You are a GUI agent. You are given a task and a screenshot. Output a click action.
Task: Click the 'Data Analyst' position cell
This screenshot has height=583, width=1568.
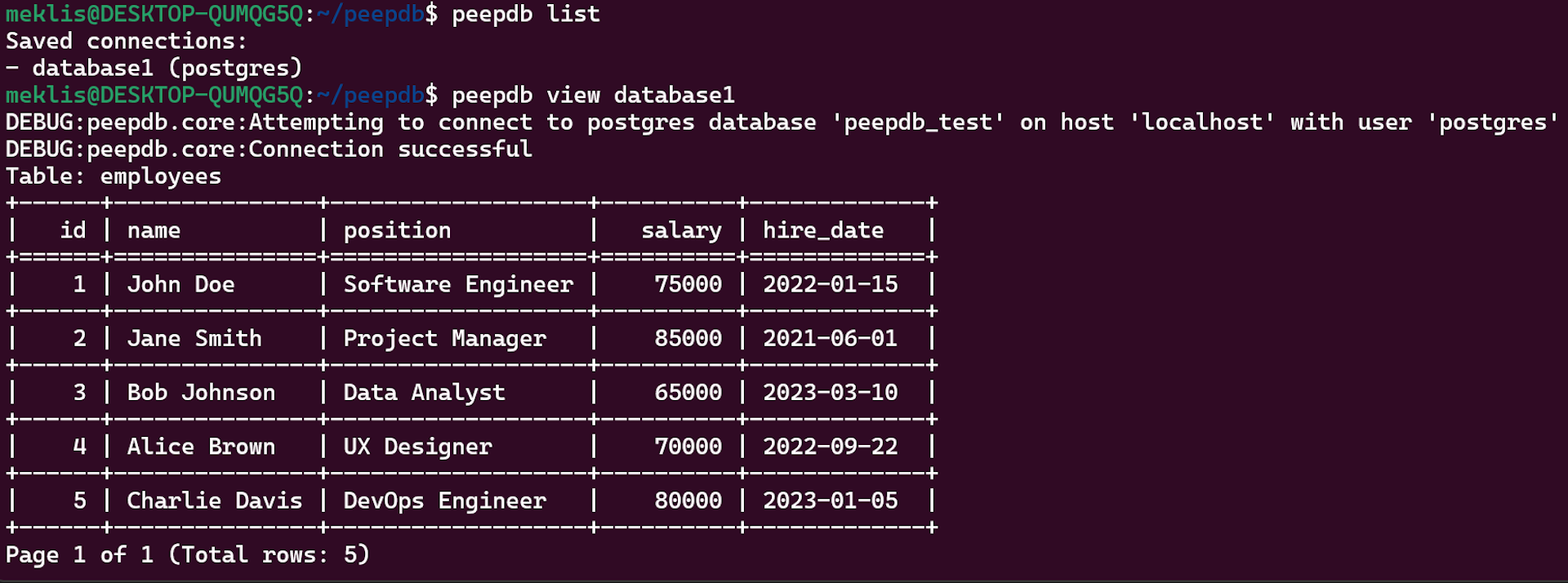(x=424, y=392)
